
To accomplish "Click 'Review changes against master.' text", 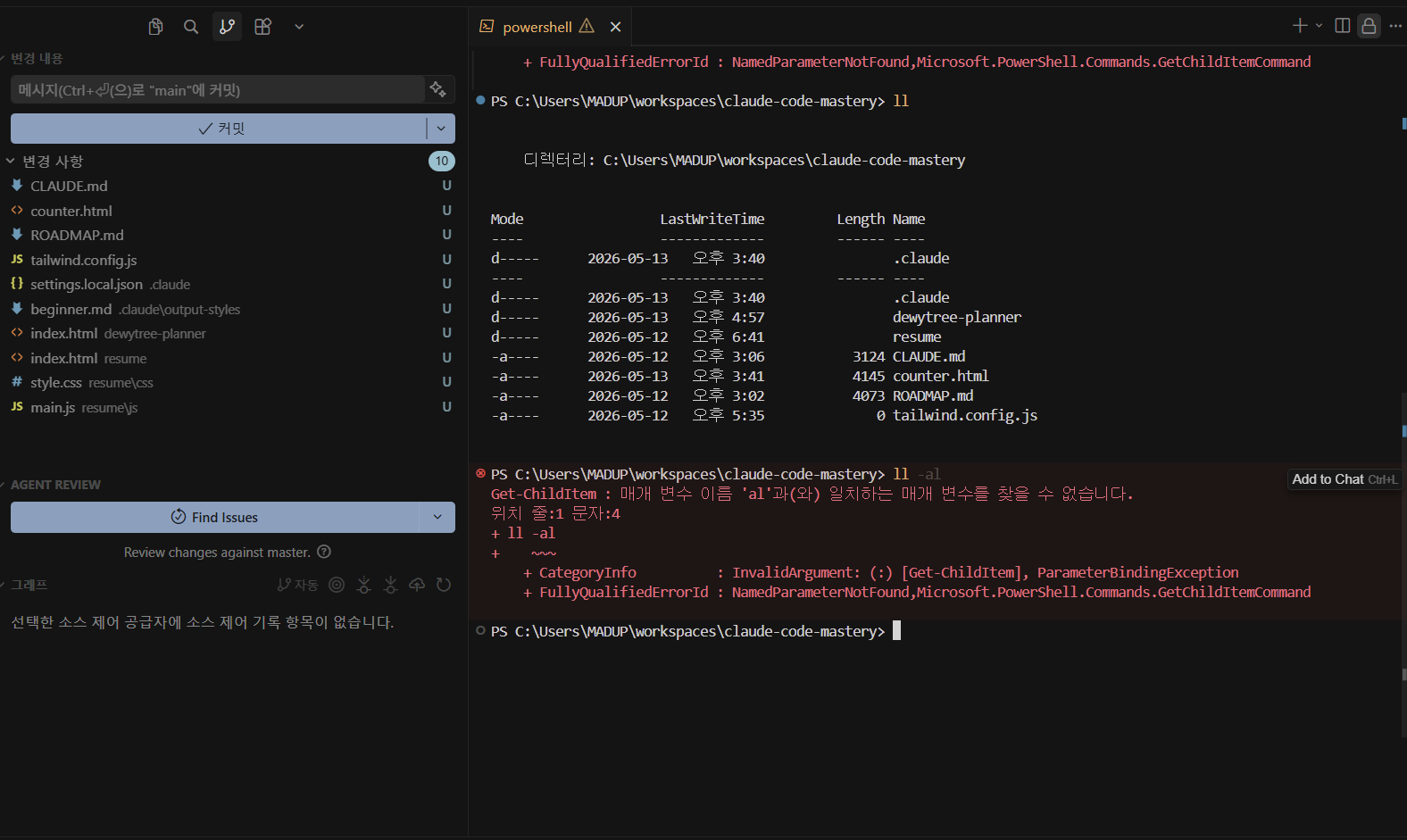I will coord(217,553).
